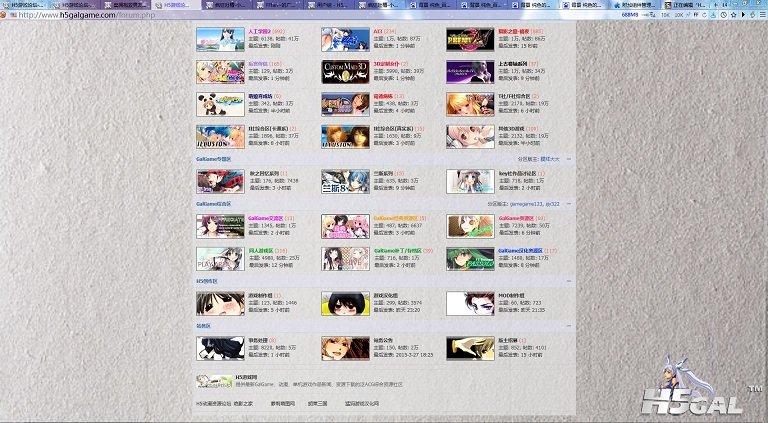Open the 站务公告 forum link
This screenshot has height=423, width=768.
pos(383,340)
